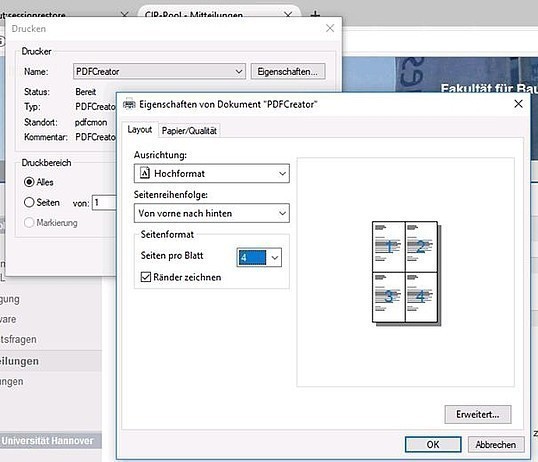The height and width of the screenshot is (462, 538).
Task: Switch to the Papier/Qualität tab
Action: [189, 130]
